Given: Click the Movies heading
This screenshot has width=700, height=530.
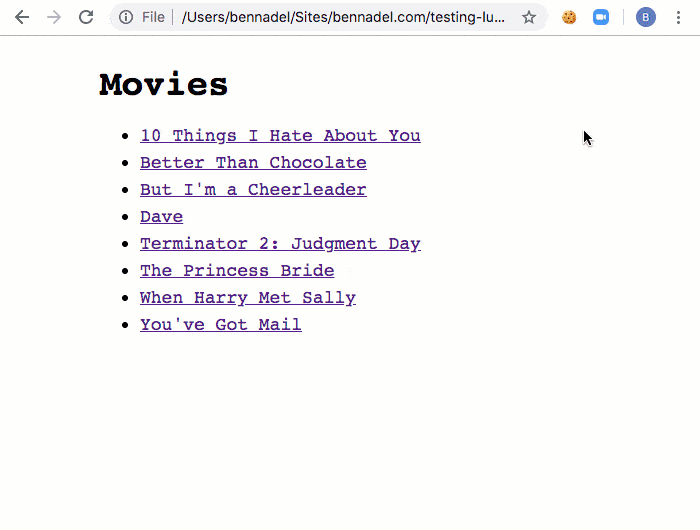Looking at the screenshot, I should (x=163, y=84).
